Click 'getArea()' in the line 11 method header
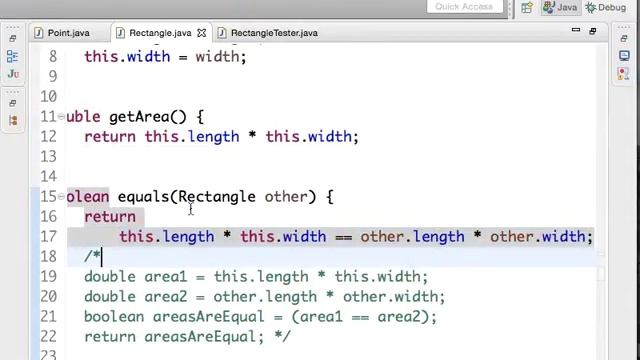 pyautogui.click(x=148, y=117)
